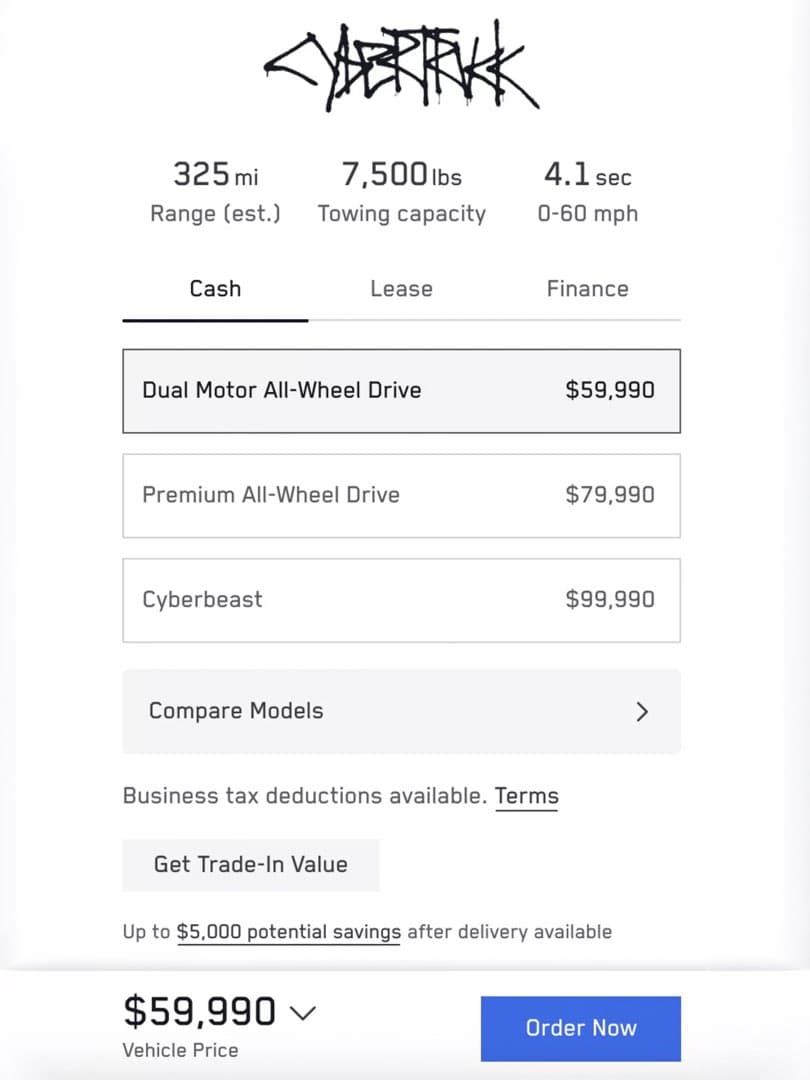Click the $59,990 vehicle price total
The image size is (810, 1080).
click(200, 1011)
